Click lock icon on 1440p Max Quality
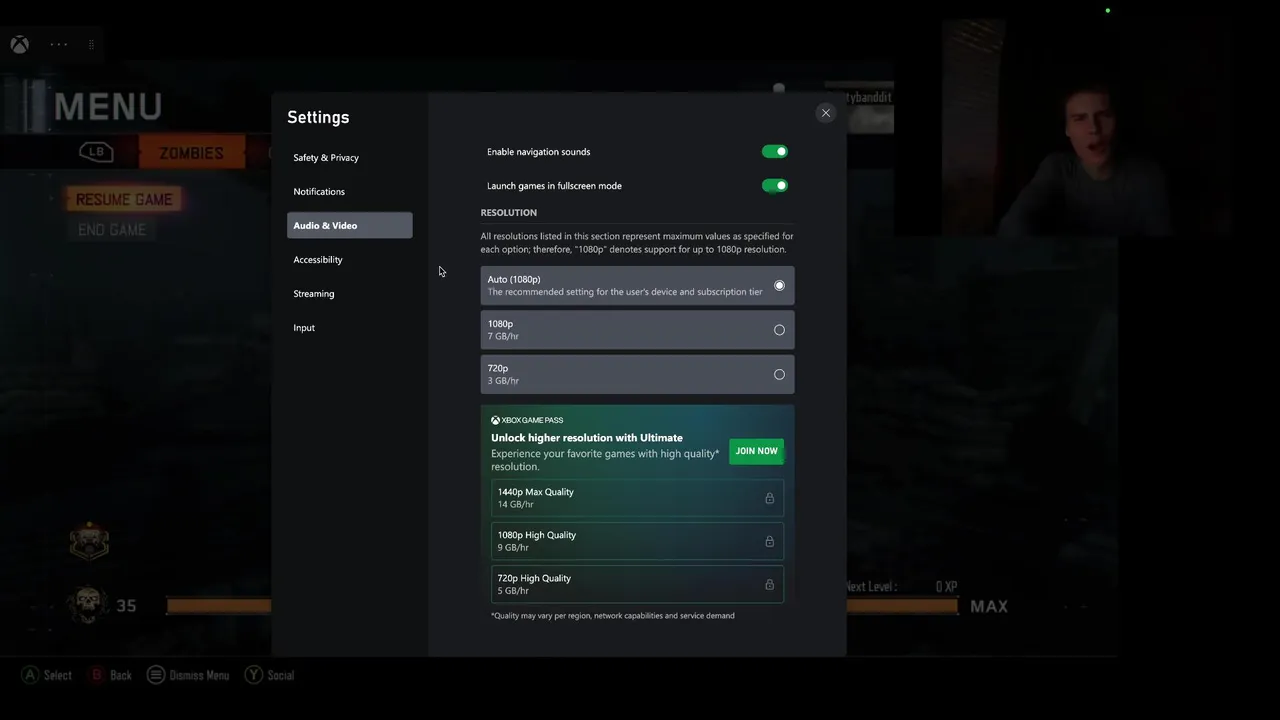This screenshot has height=720, width=1280. [769, 498]
